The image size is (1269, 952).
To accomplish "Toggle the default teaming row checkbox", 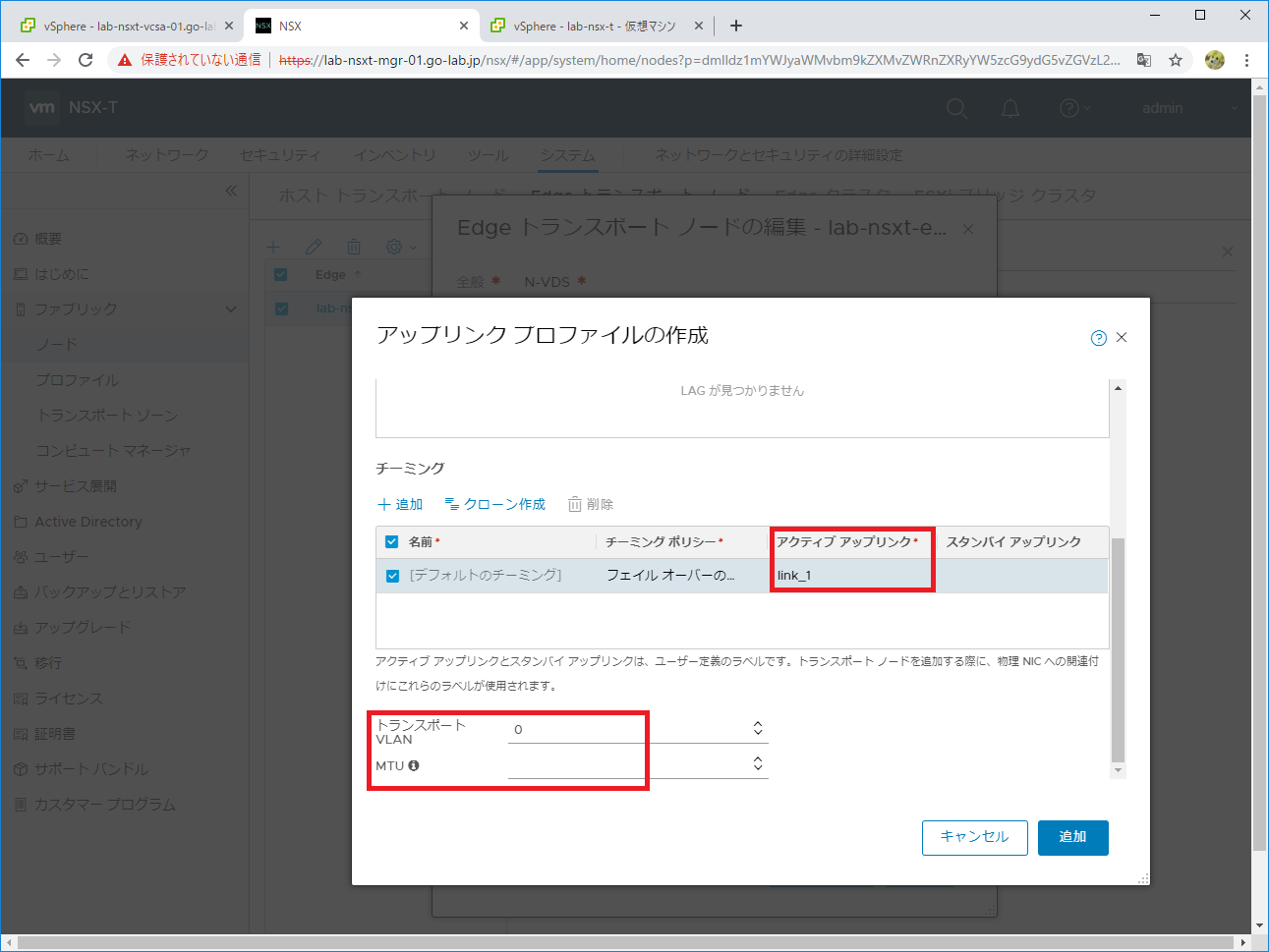I will point(392,576).
